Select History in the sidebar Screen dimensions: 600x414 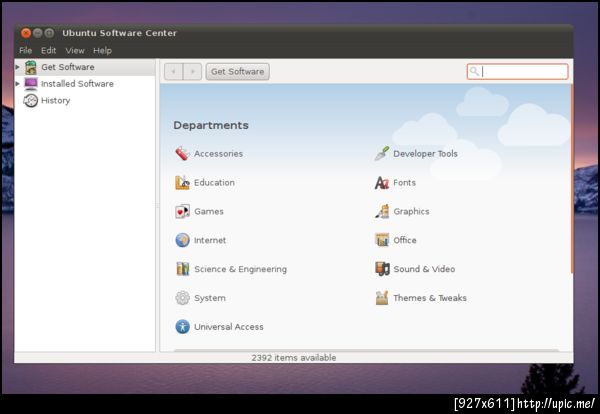pos(85,101)
